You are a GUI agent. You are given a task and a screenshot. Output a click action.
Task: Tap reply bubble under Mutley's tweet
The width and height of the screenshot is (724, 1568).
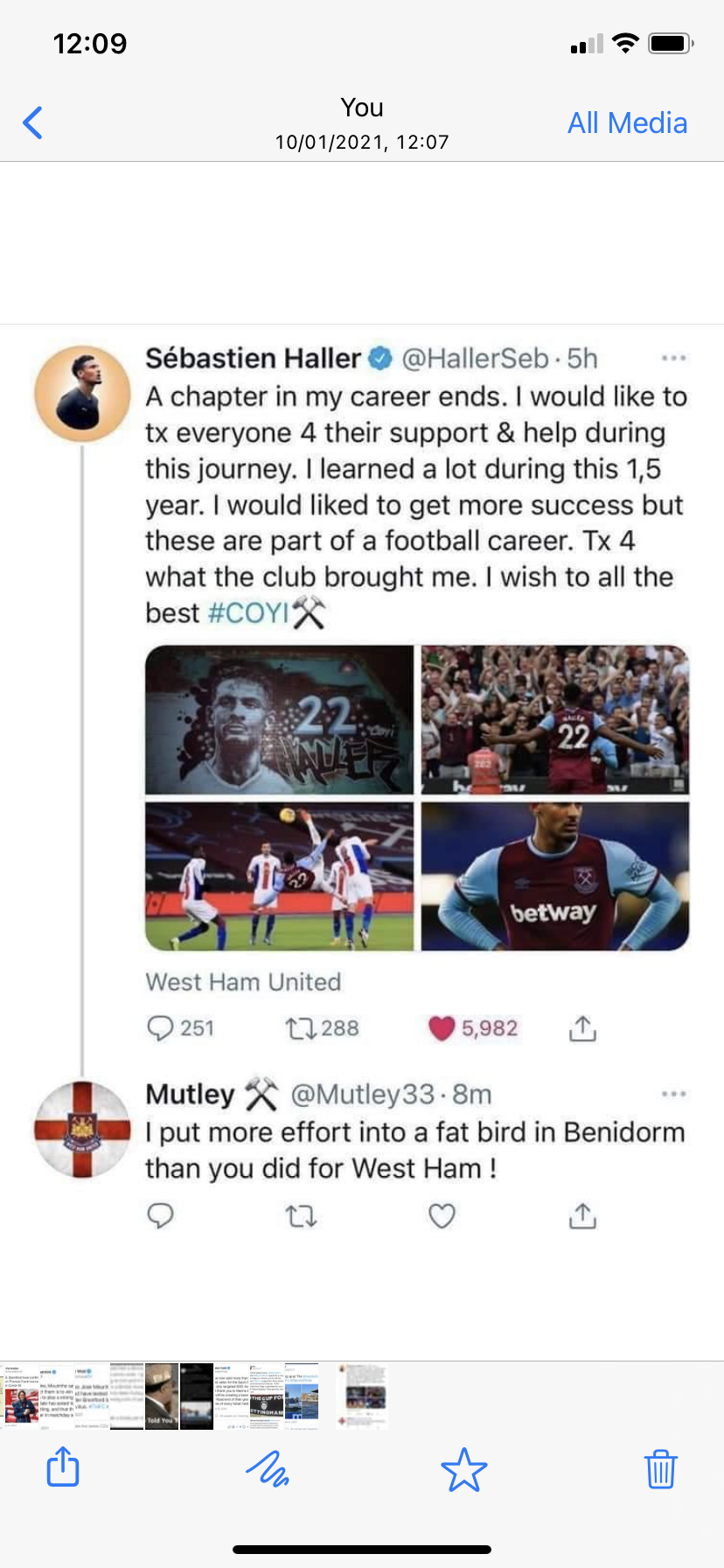tap(161, 1215)
